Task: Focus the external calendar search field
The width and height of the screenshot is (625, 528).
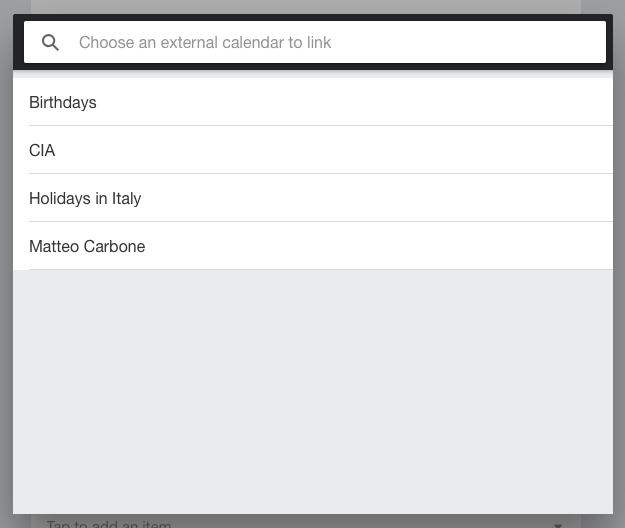Action: click(x=330, y=43)
